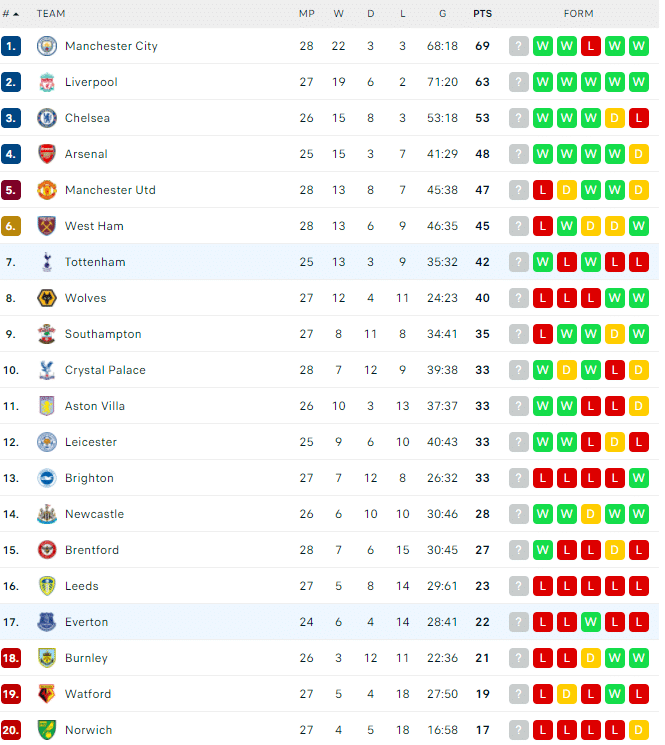Click the Liverpool club crest
This screenshot has width=665, height=745.
(x=47, y=82)
